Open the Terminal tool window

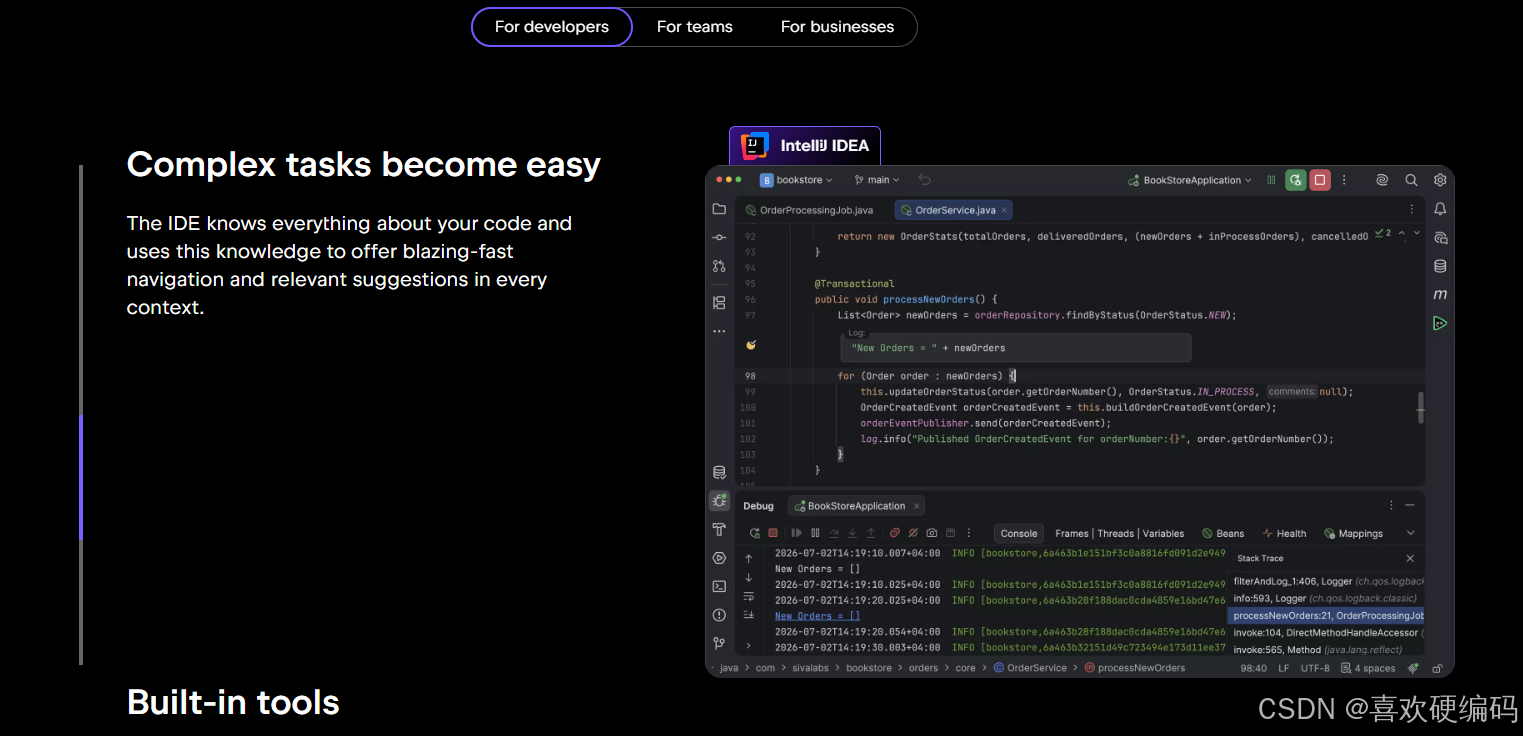coord(719,586)
